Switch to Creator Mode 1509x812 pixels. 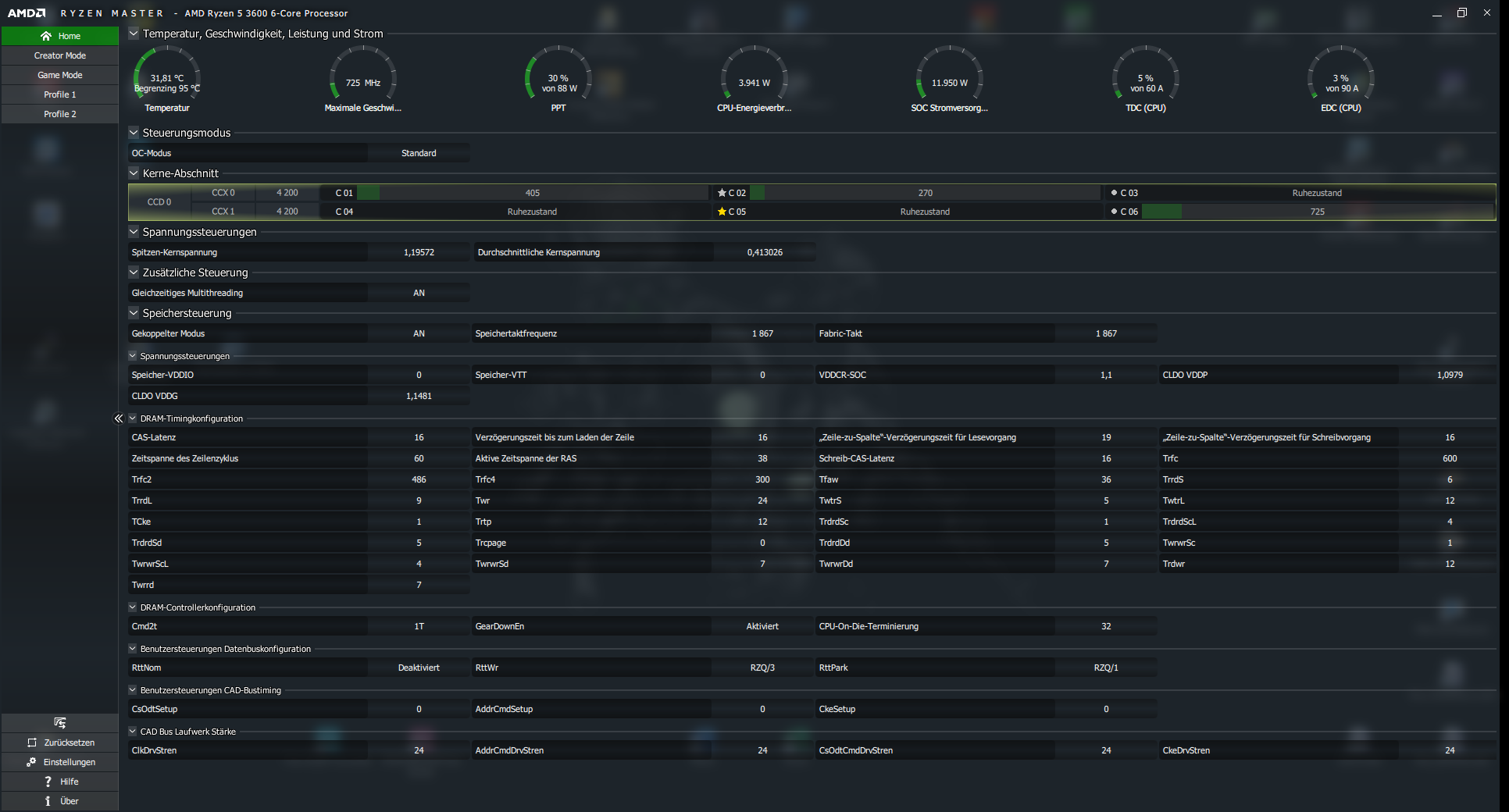tap(60, 55)
